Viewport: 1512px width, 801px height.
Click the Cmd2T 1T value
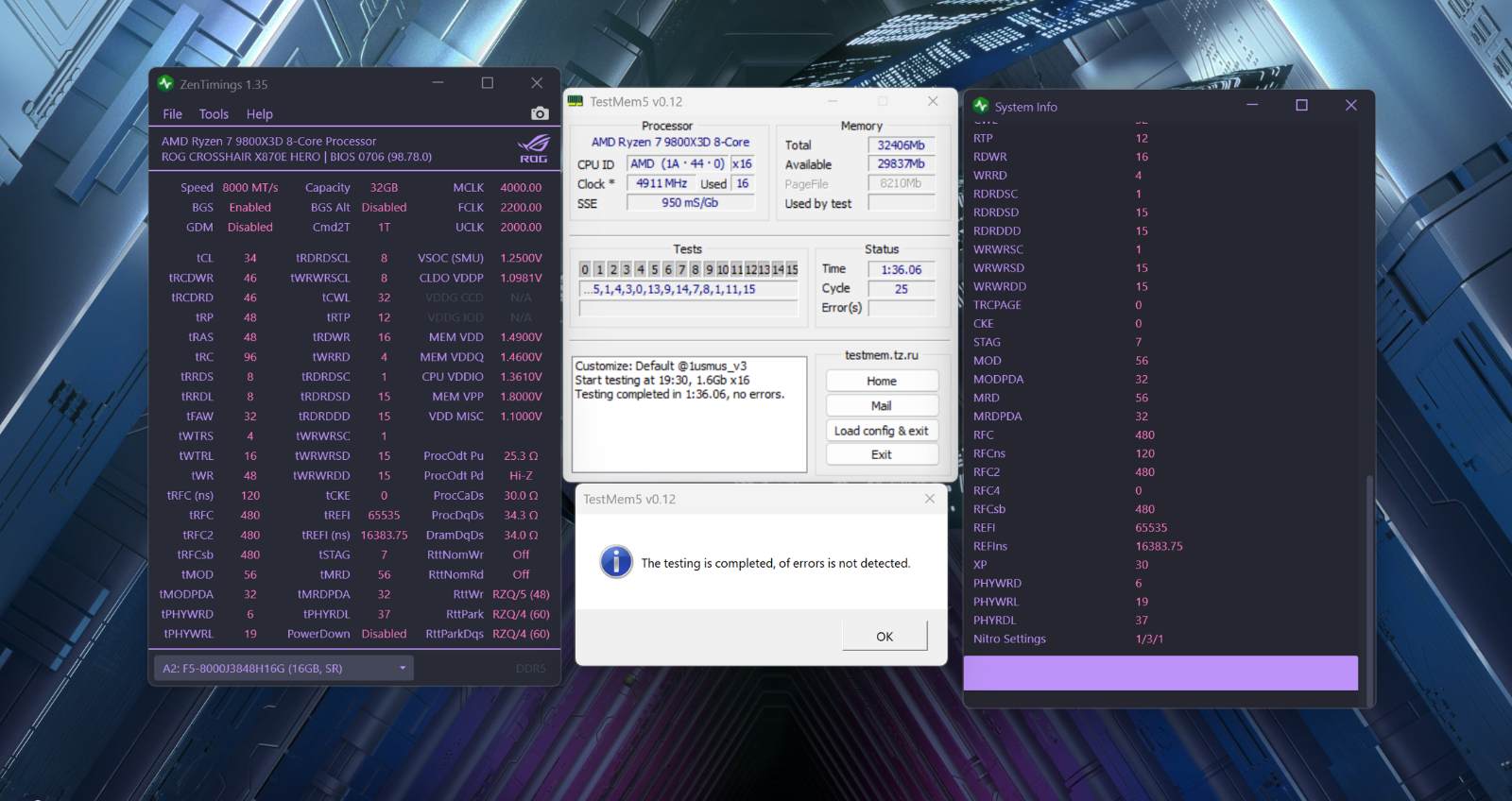coord(384,227)
